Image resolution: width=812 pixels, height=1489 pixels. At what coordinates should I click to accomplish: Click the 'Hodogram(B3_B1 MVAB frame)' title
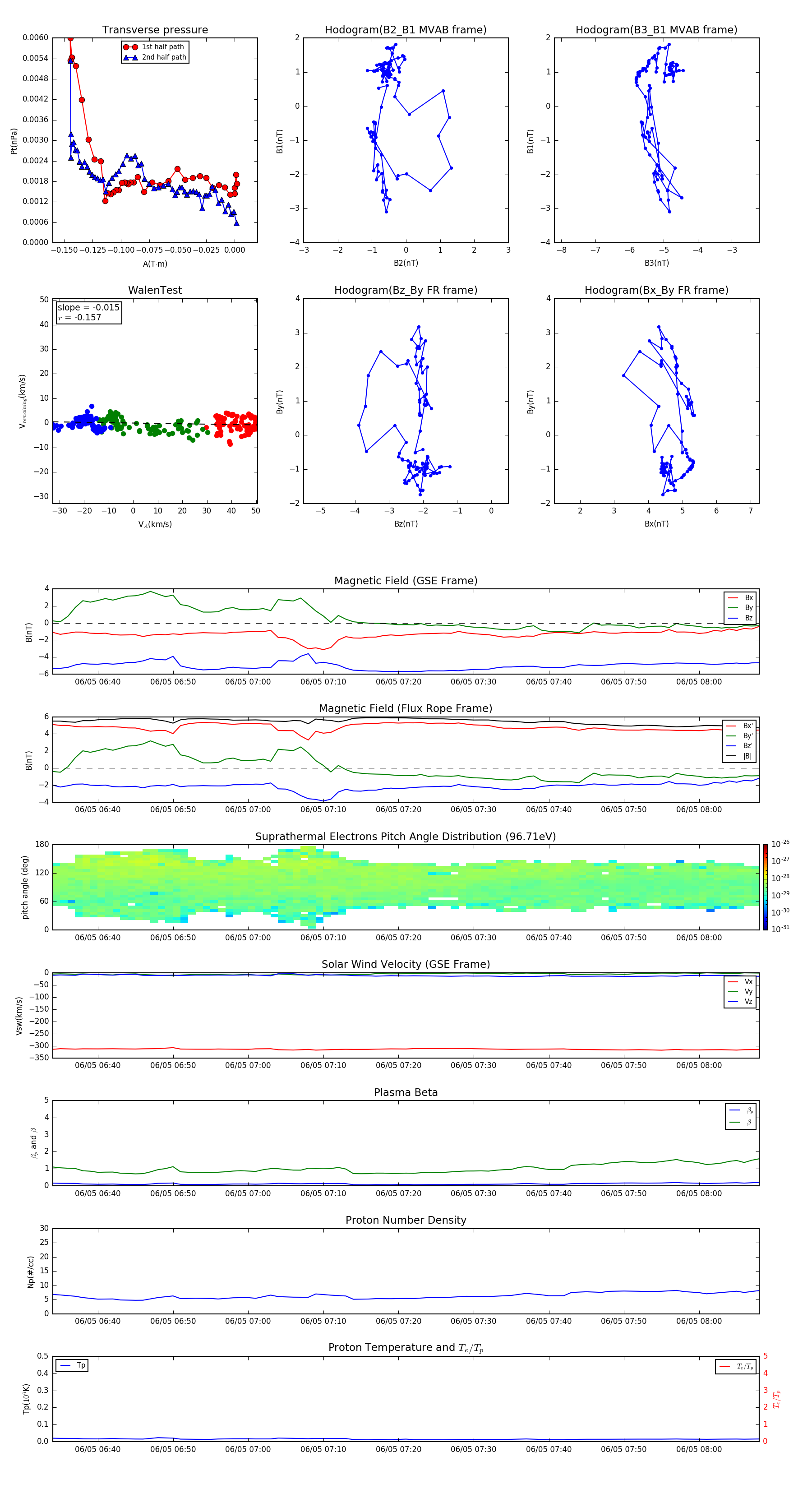tap(656, 29)
